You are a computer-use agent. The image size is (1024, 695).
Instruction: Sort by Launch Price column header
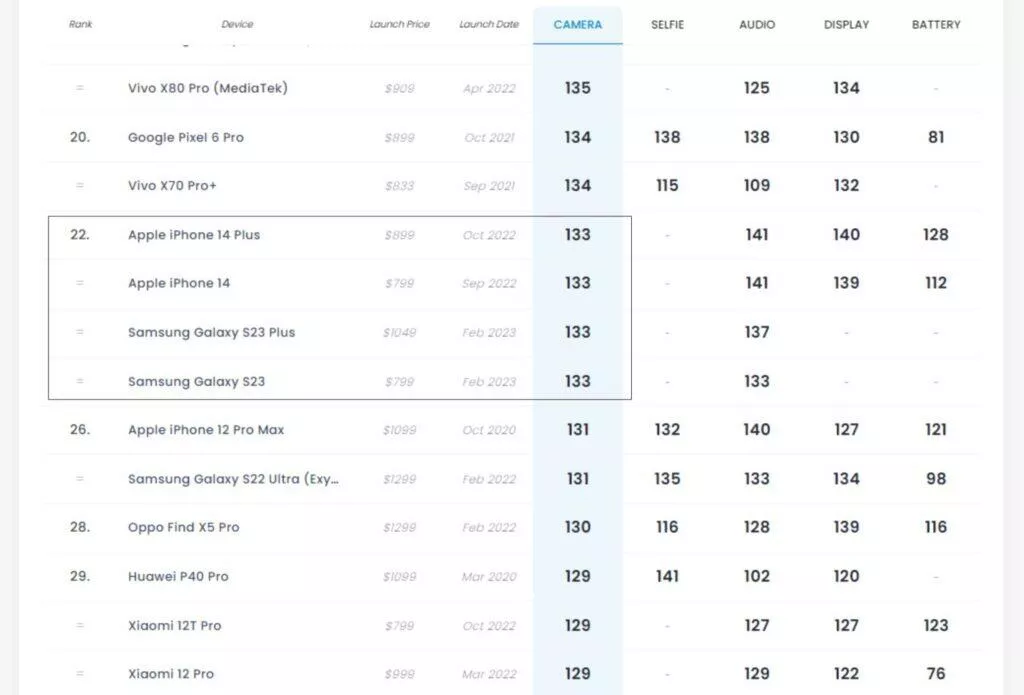coord(400,24)
